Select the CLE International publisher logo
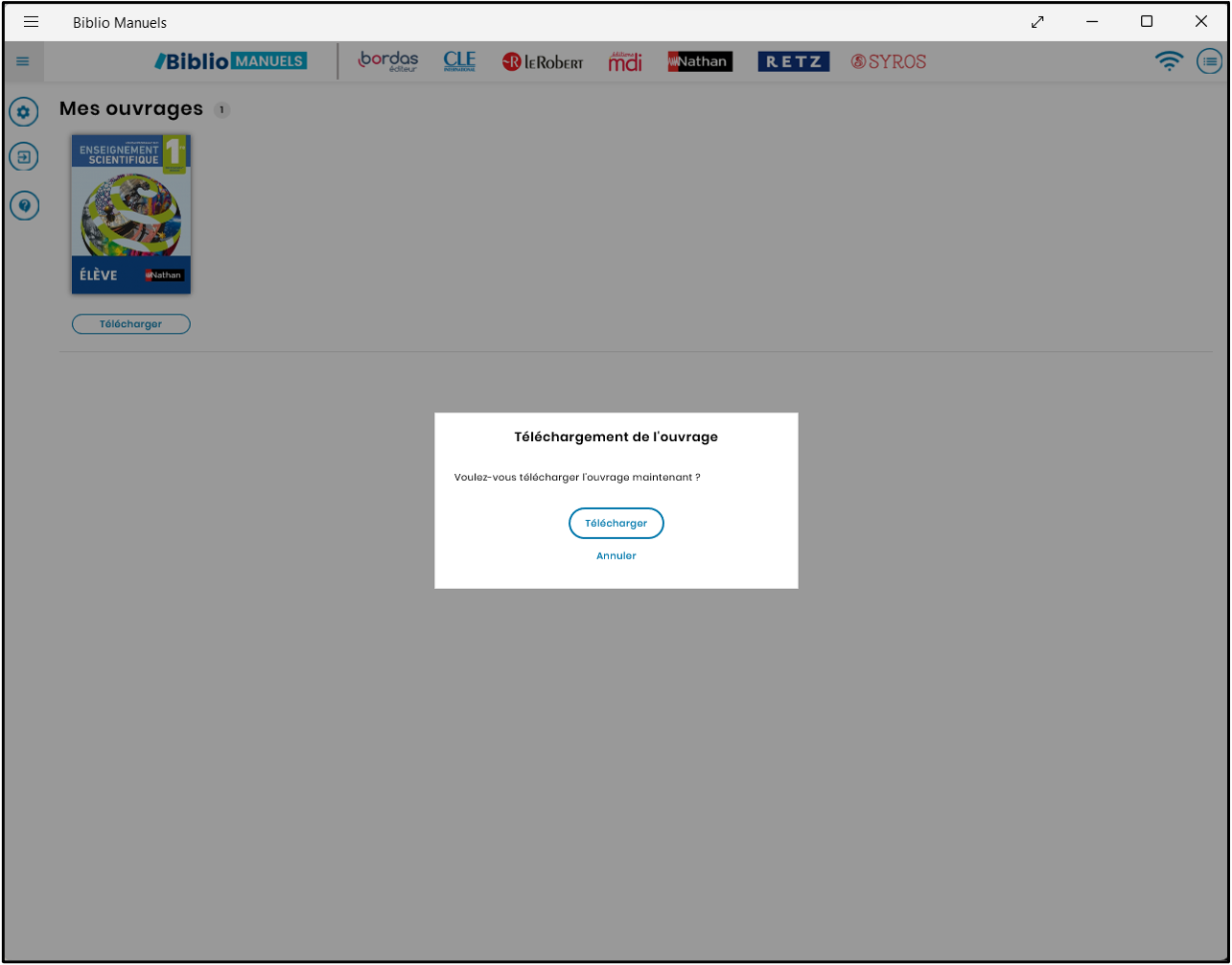1232x965 pixels. [459, 61]
